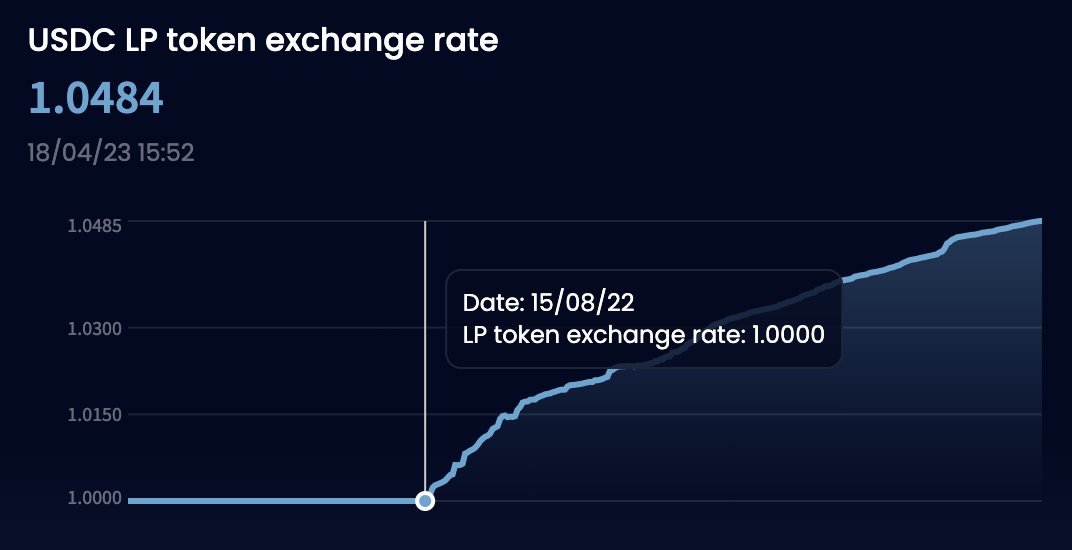Click the tooltip's "Date: 15/08/22" text
The image size is (1072, 550).
click(x=549, y=302)
